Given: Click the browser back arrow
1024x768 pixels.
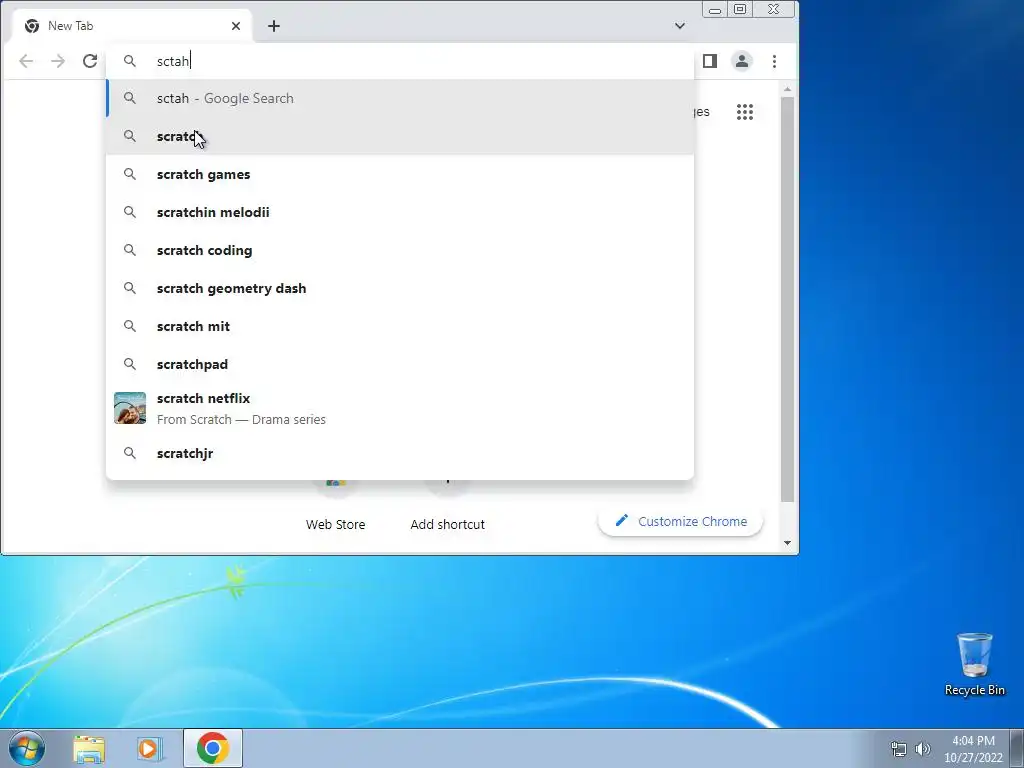Looking at the screenshot, I should point(26,61).
